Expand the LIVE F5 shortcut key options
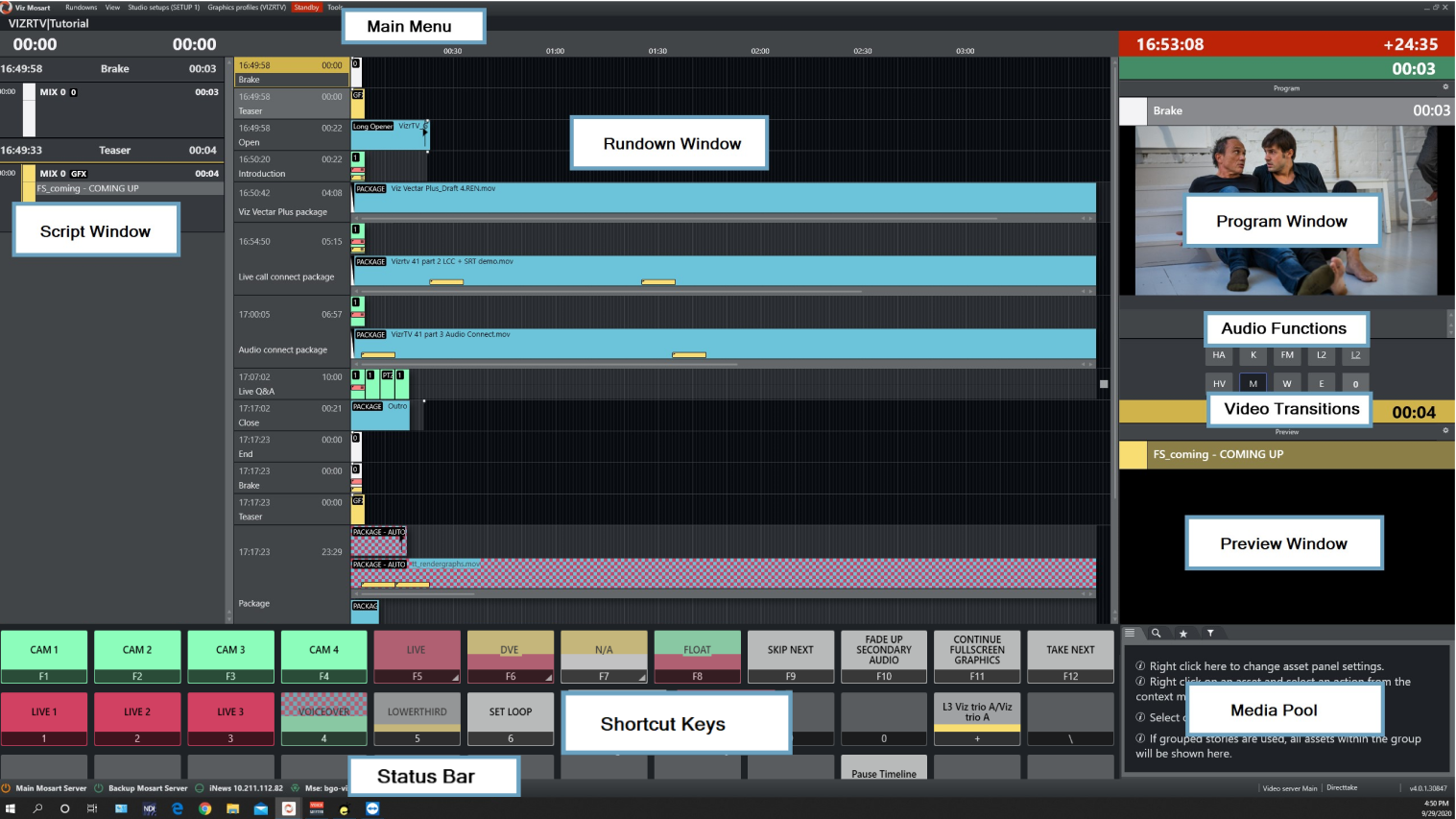1456x819 pixels. (x=455, y=678)
